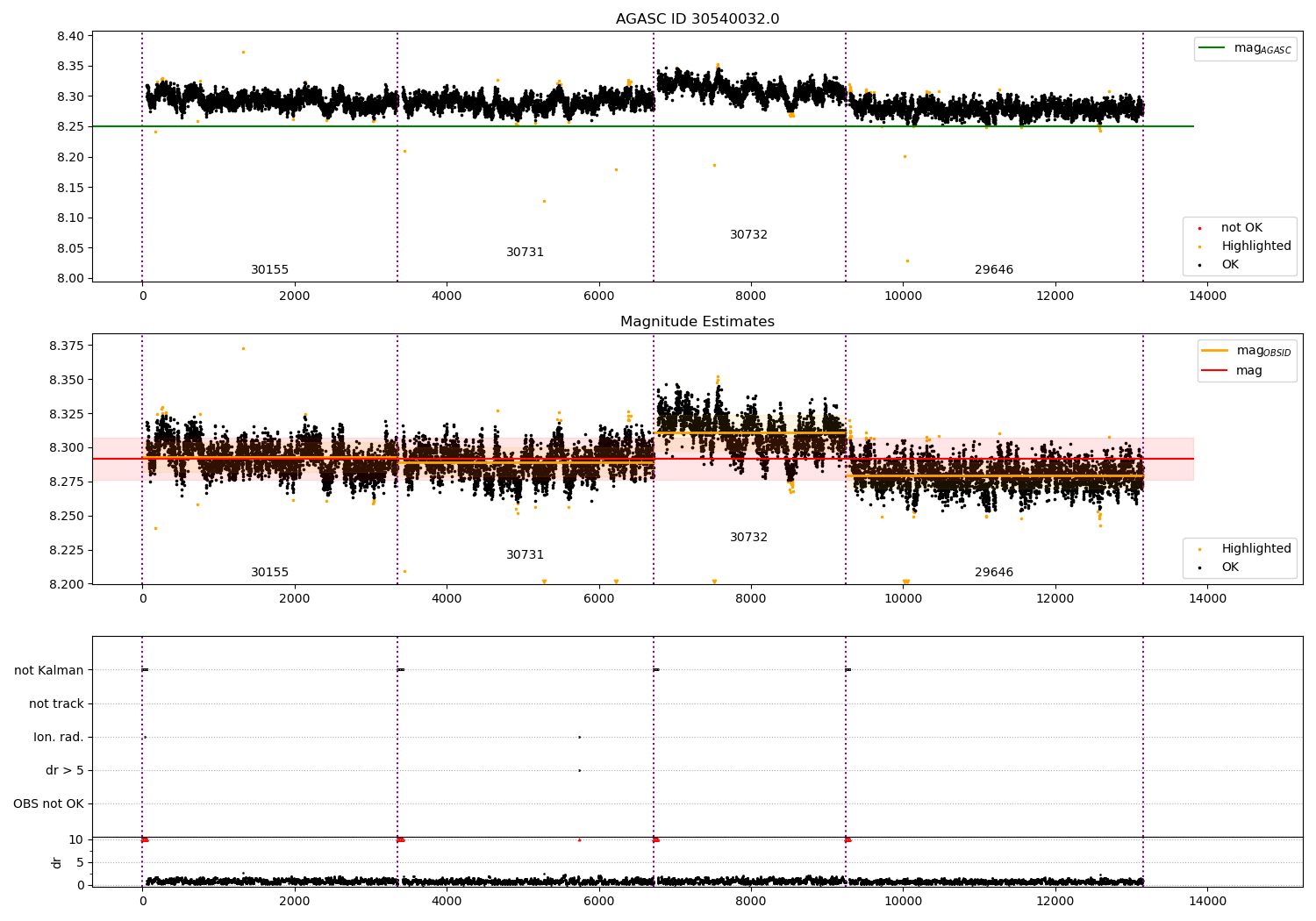Click the orange mag OBSID legend line sample

(1215, 351)
